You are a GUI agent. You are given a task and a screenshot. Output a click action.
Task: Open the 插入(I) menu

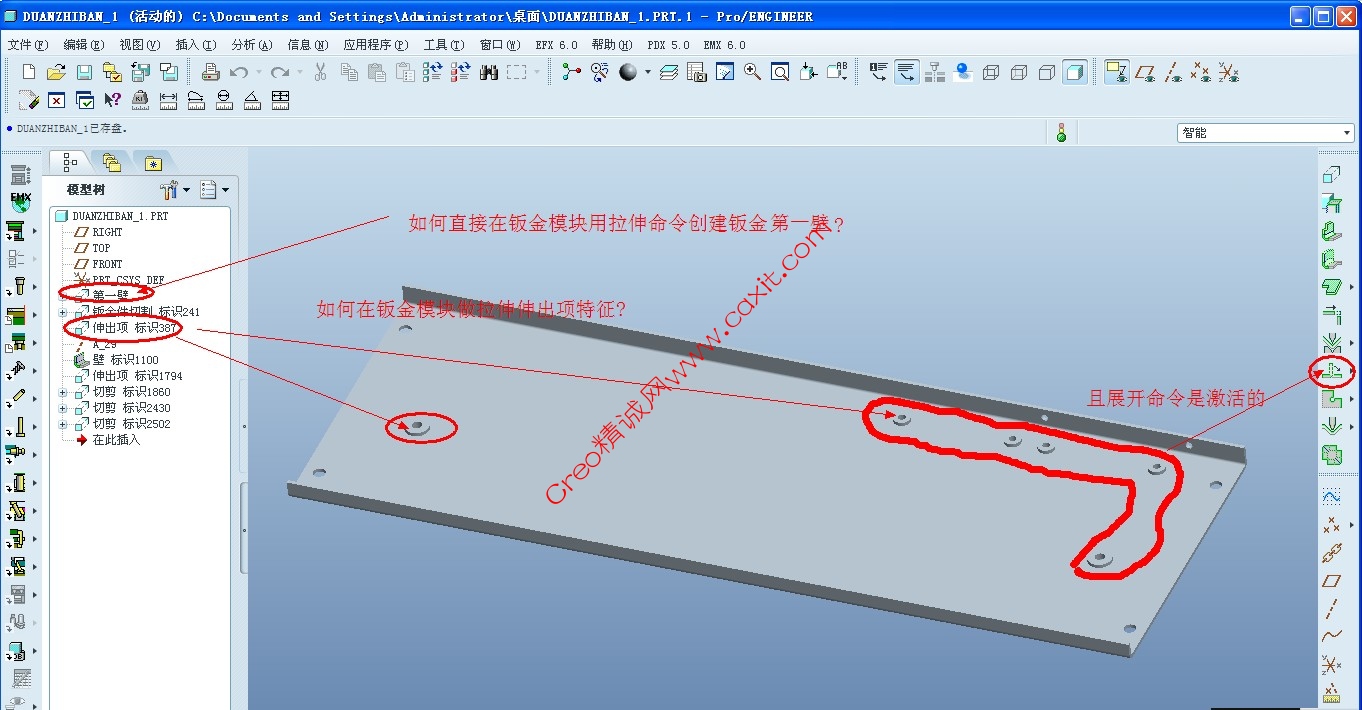(x=195, y=45)
